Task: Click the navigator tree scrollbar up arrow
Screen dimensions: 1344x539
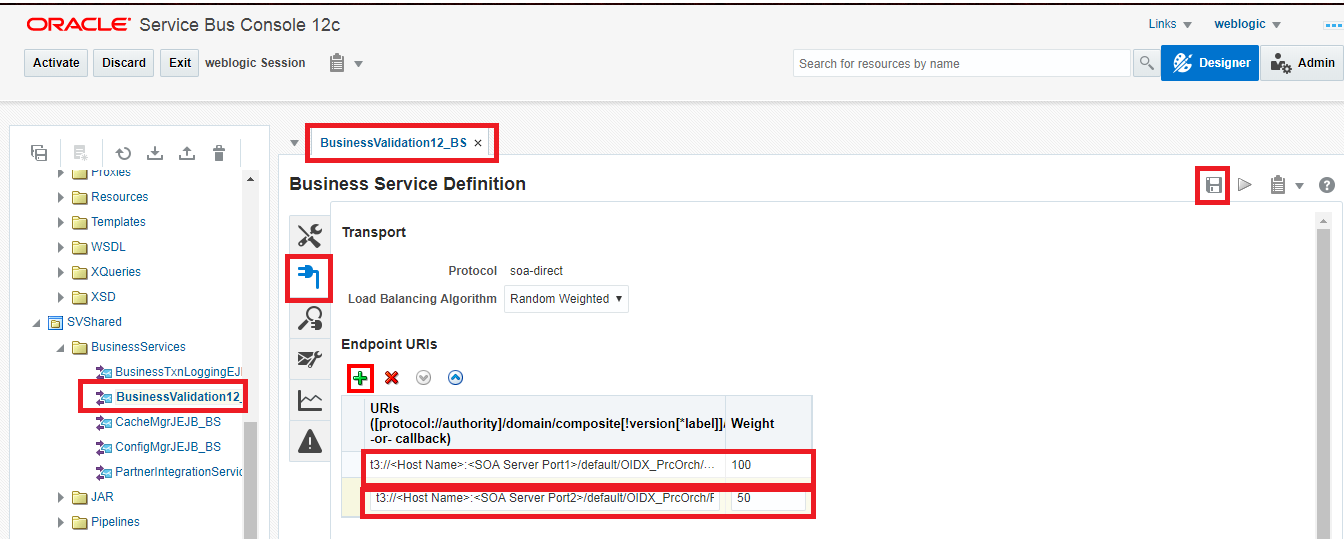Action: coord(251,178)
